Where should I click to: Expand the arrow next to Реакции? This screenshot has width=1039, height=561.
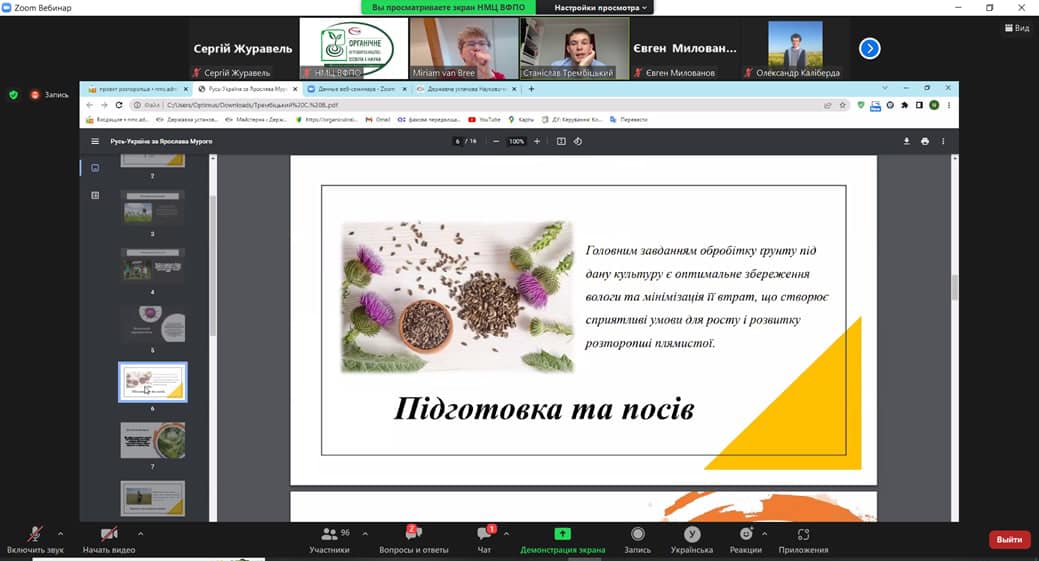click(x=765, y=533)
